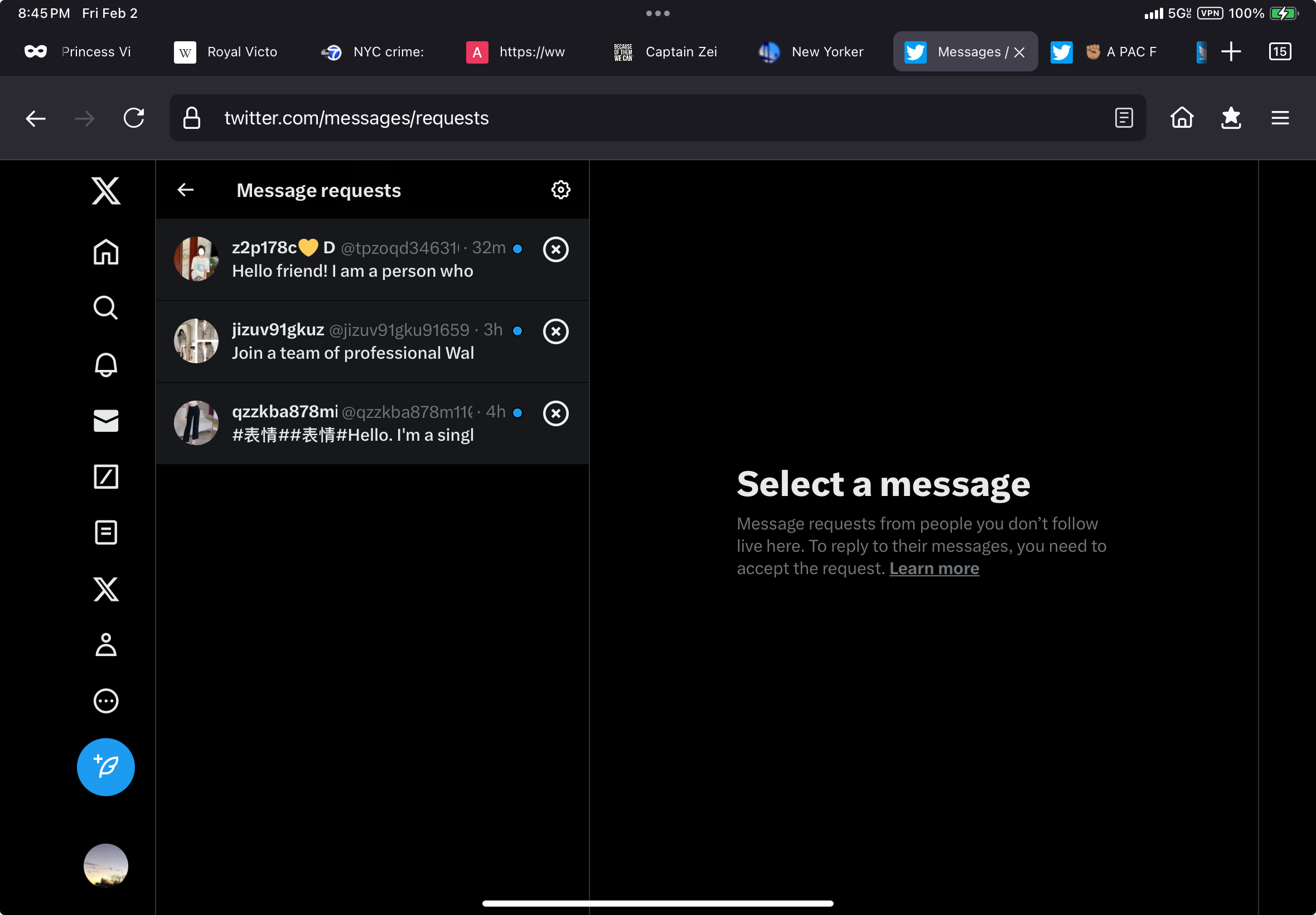The image size is (1316, 915).
Task: Click the blue compose post button
Action: point(105,767)
